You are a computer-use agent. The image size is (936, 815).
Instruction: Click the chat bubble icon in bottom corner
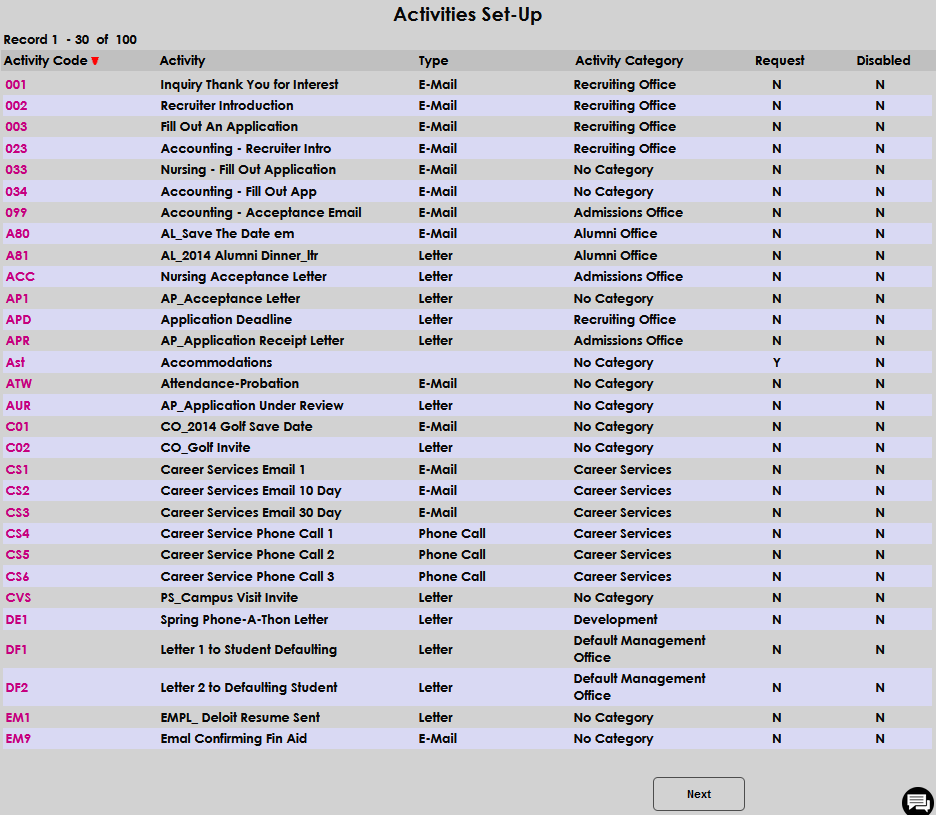coord(917,801)
